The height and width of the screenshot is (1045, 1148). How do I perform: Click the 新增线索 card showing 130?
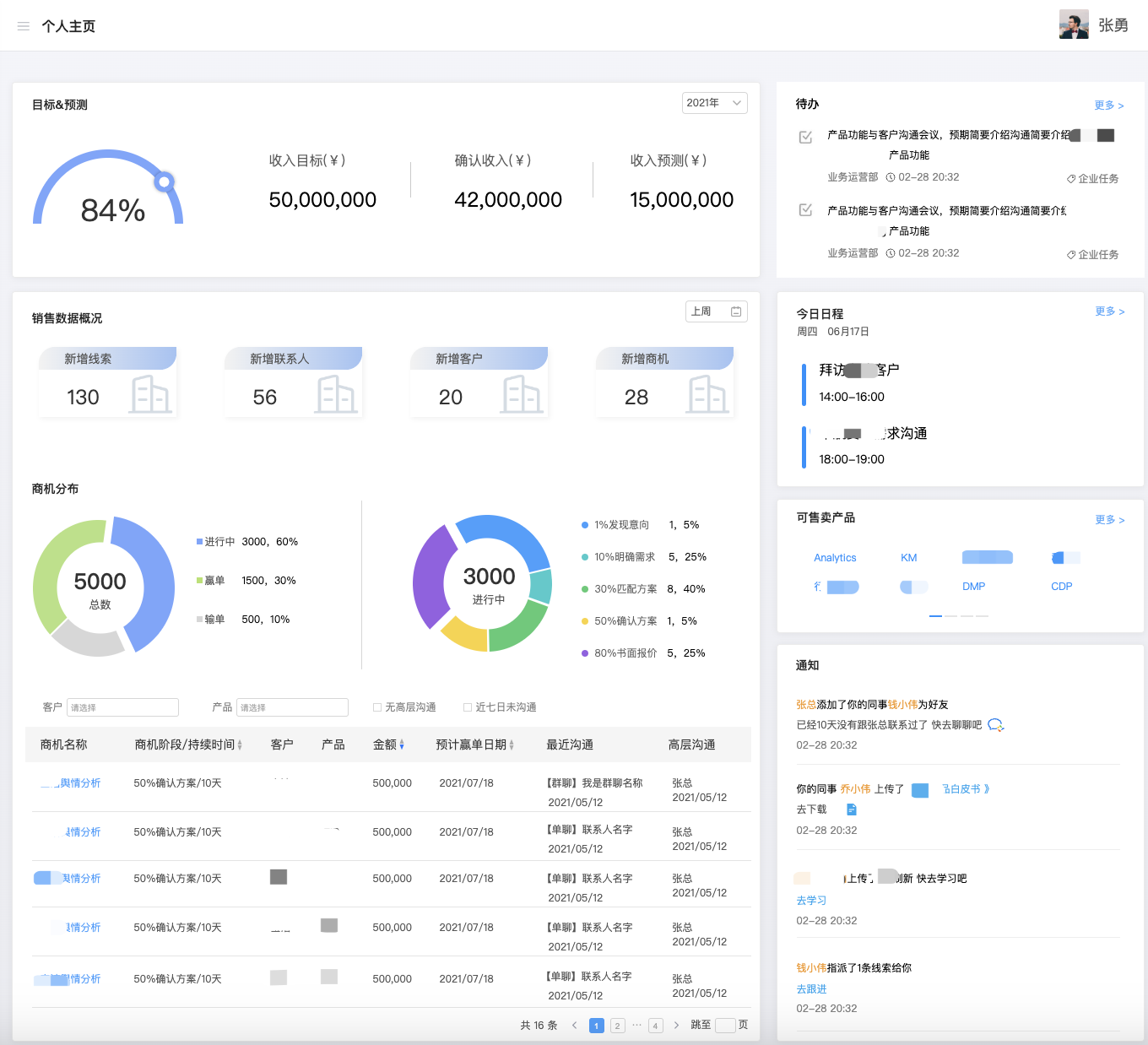[x=107, y=382]
